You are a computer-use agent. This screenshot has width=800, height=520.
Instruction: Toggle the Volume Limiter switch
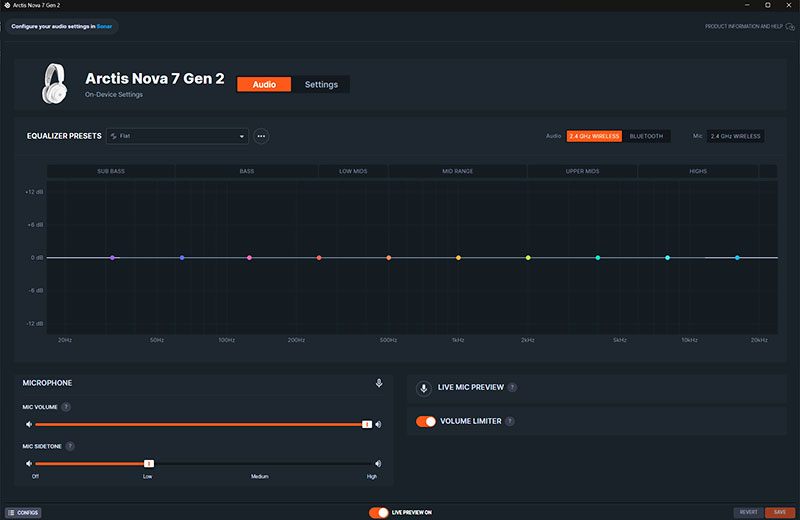(426, 422)
